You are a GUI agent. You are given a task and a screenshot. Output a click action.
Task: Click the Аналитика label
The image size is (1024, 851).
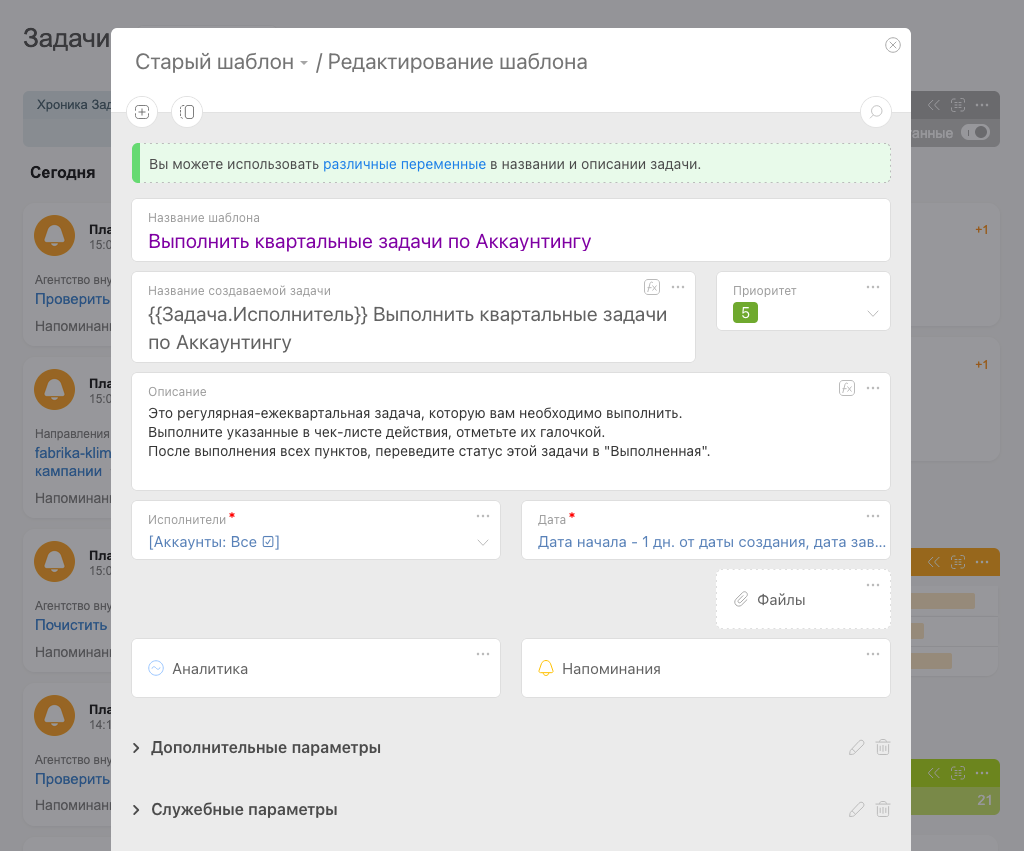click(210, 669)
